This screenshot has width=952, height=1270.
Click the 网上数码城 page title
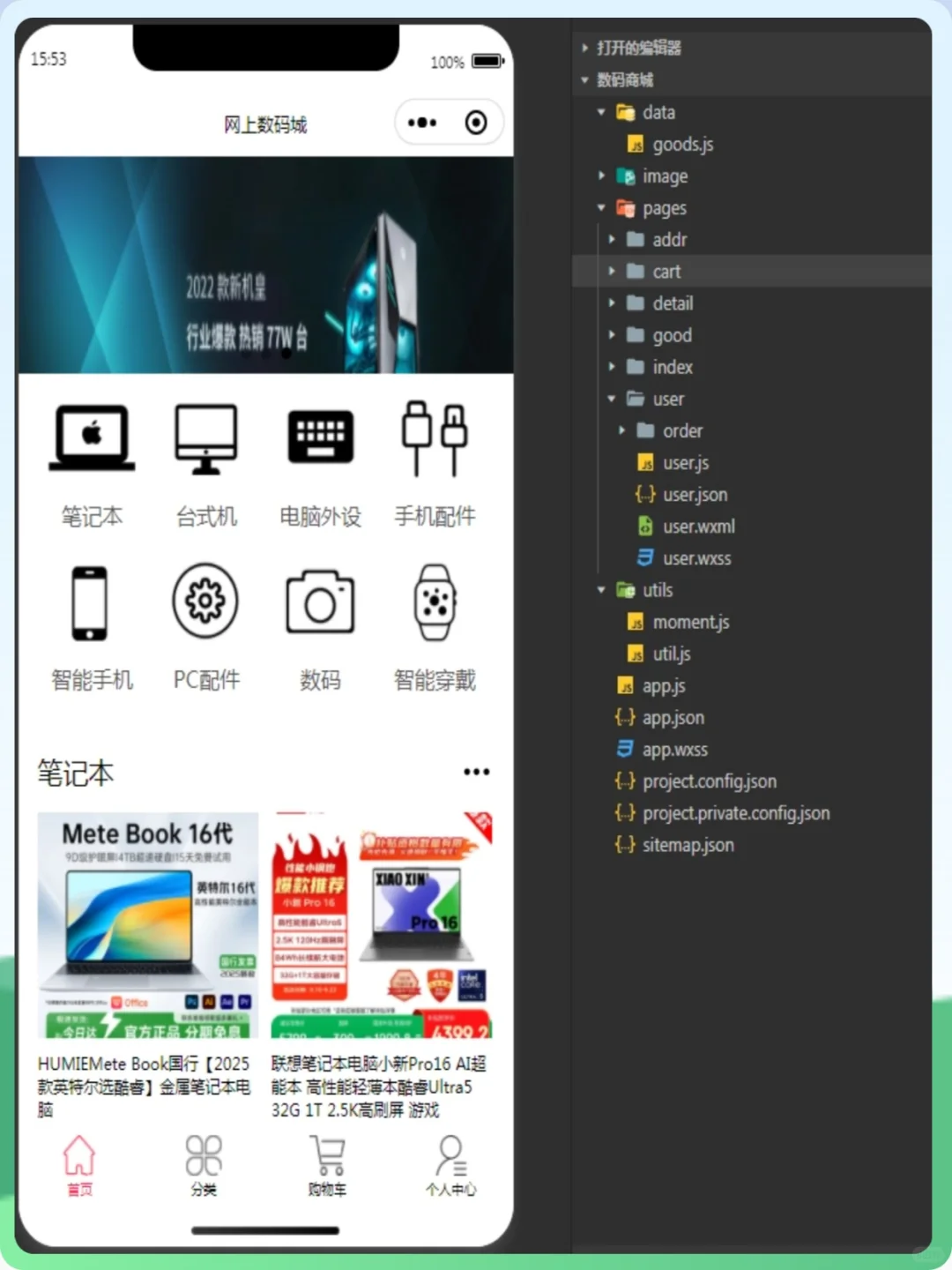click(265, 124)
